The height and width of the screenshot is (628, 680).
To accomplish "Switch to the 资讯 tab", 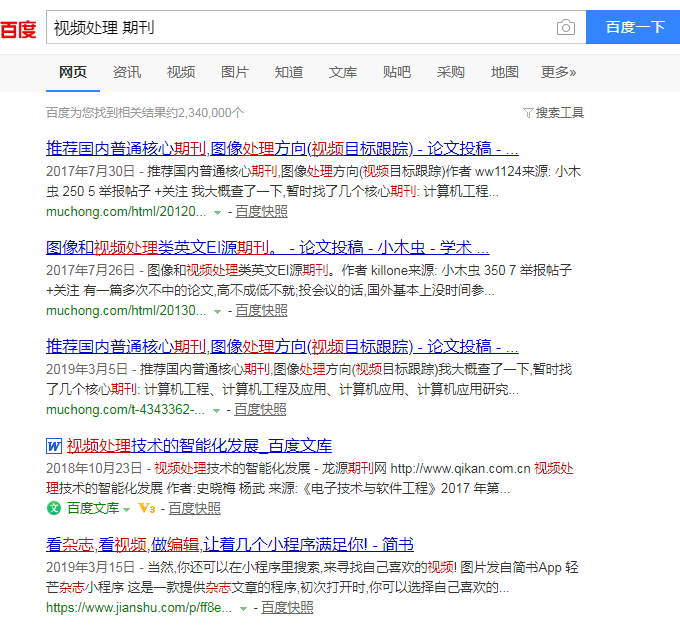I will pyautogui.click(x=127, y=72).
